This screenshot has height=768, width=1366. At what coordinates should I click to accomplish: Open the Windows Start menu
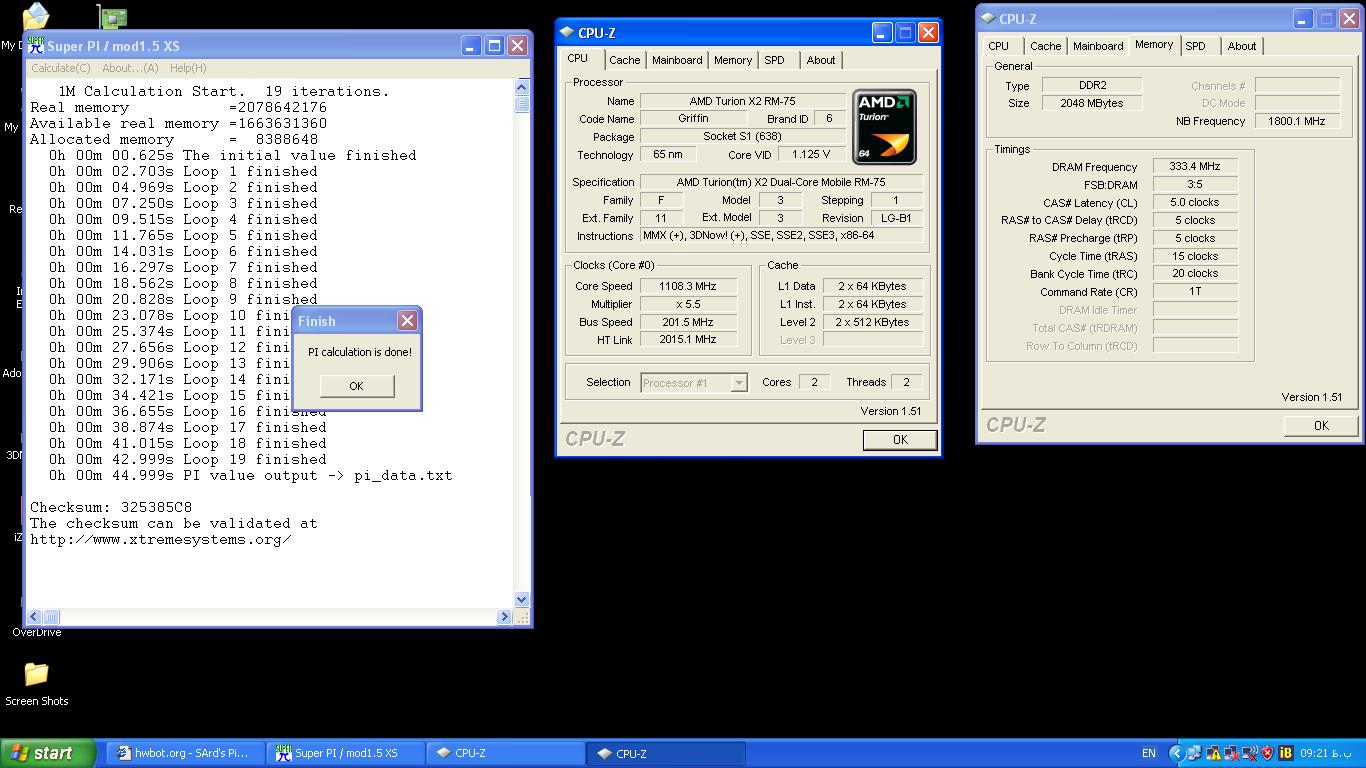[x=48, y=753]
